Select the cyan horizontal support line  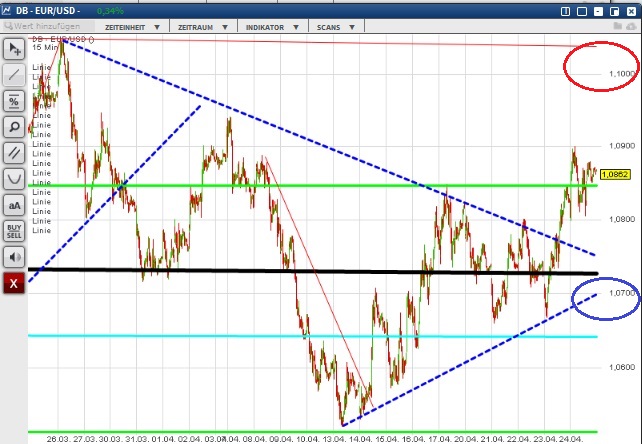[x=313, y=336]
